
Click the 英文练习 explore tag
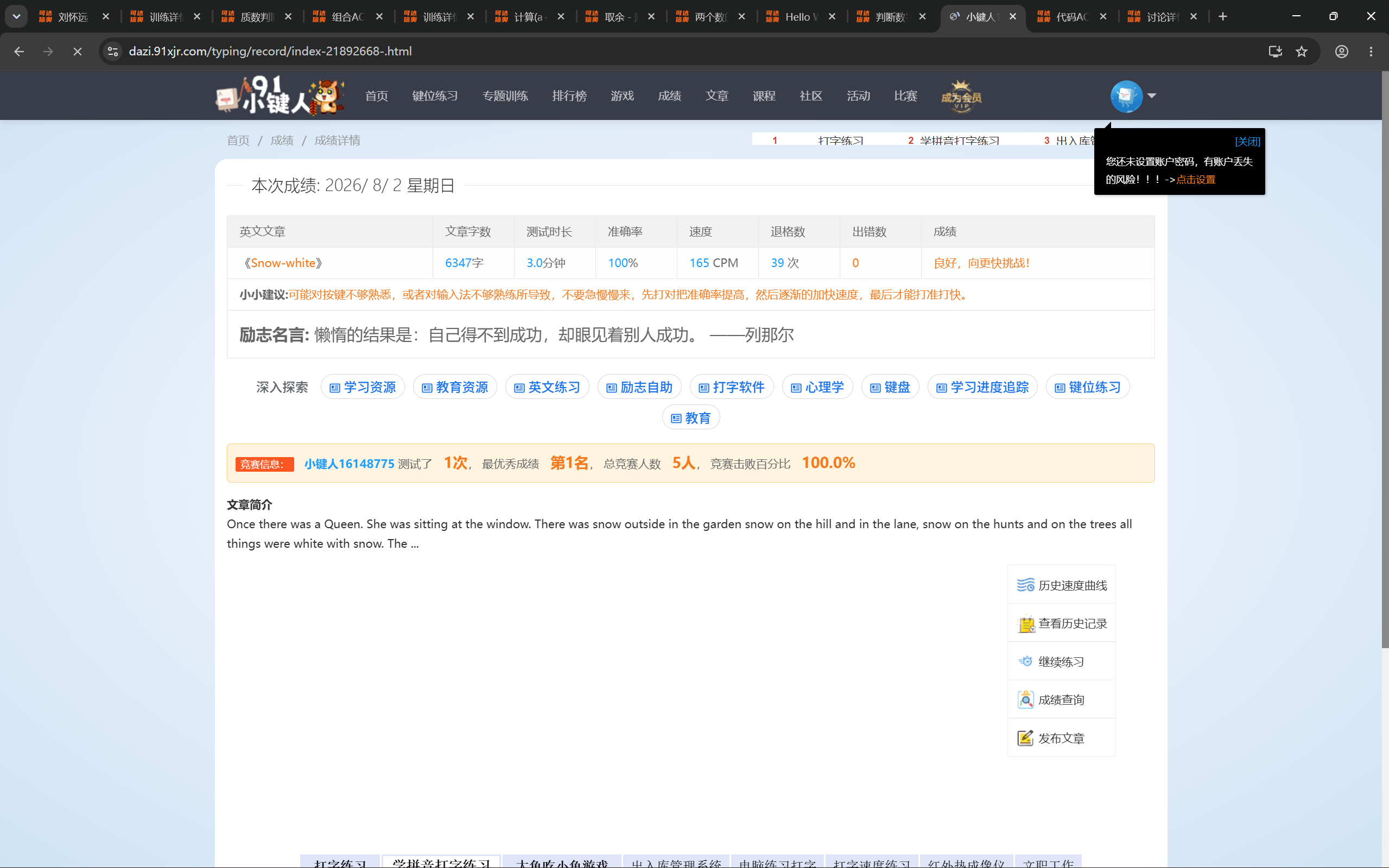click(x=548, y=387)
